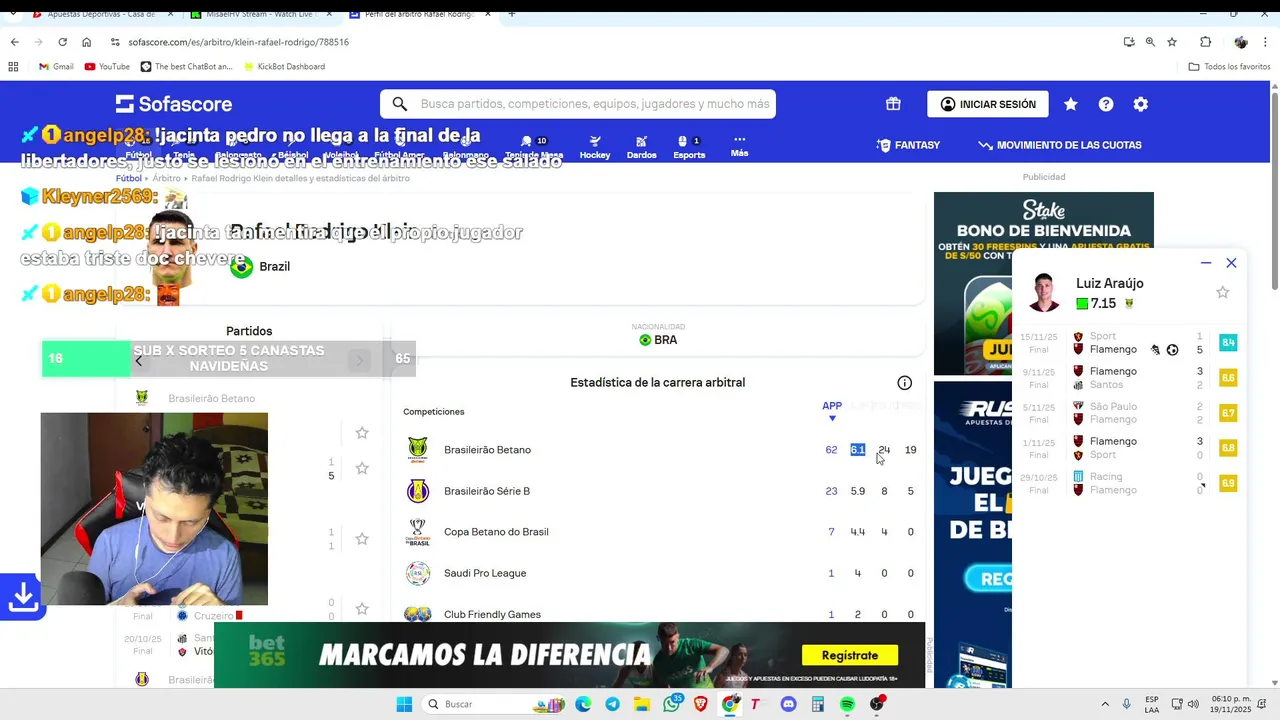
Task: Open Sofascore settings gear
Action: point(1141,104)
